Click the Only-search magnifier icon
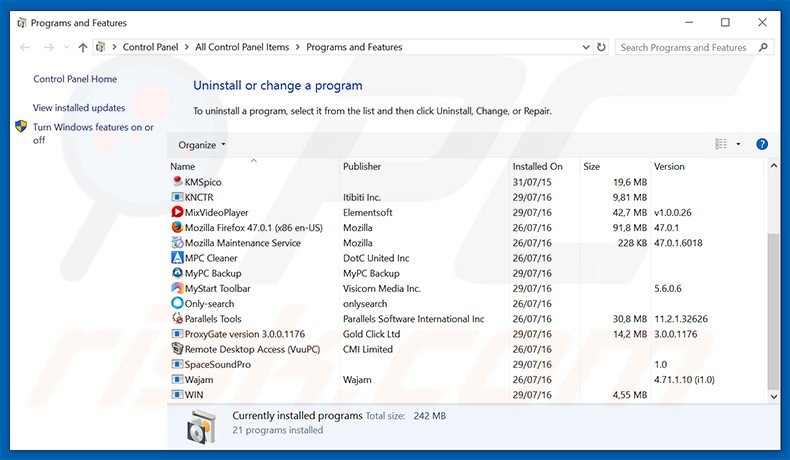The height and width of the screenshot is (460, 790). [x=177, y=303]
